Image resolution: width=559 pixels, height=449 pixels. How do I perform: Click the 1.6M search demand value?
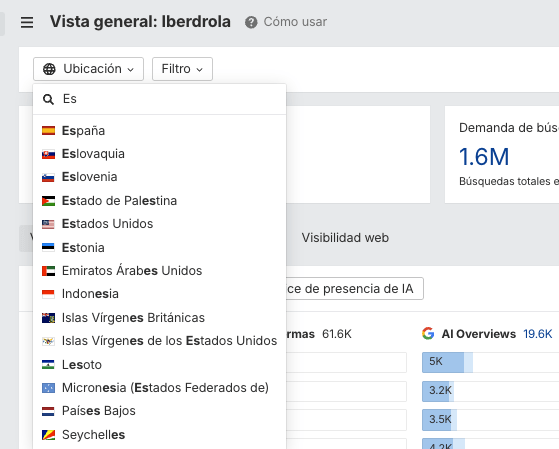[484, 157]
